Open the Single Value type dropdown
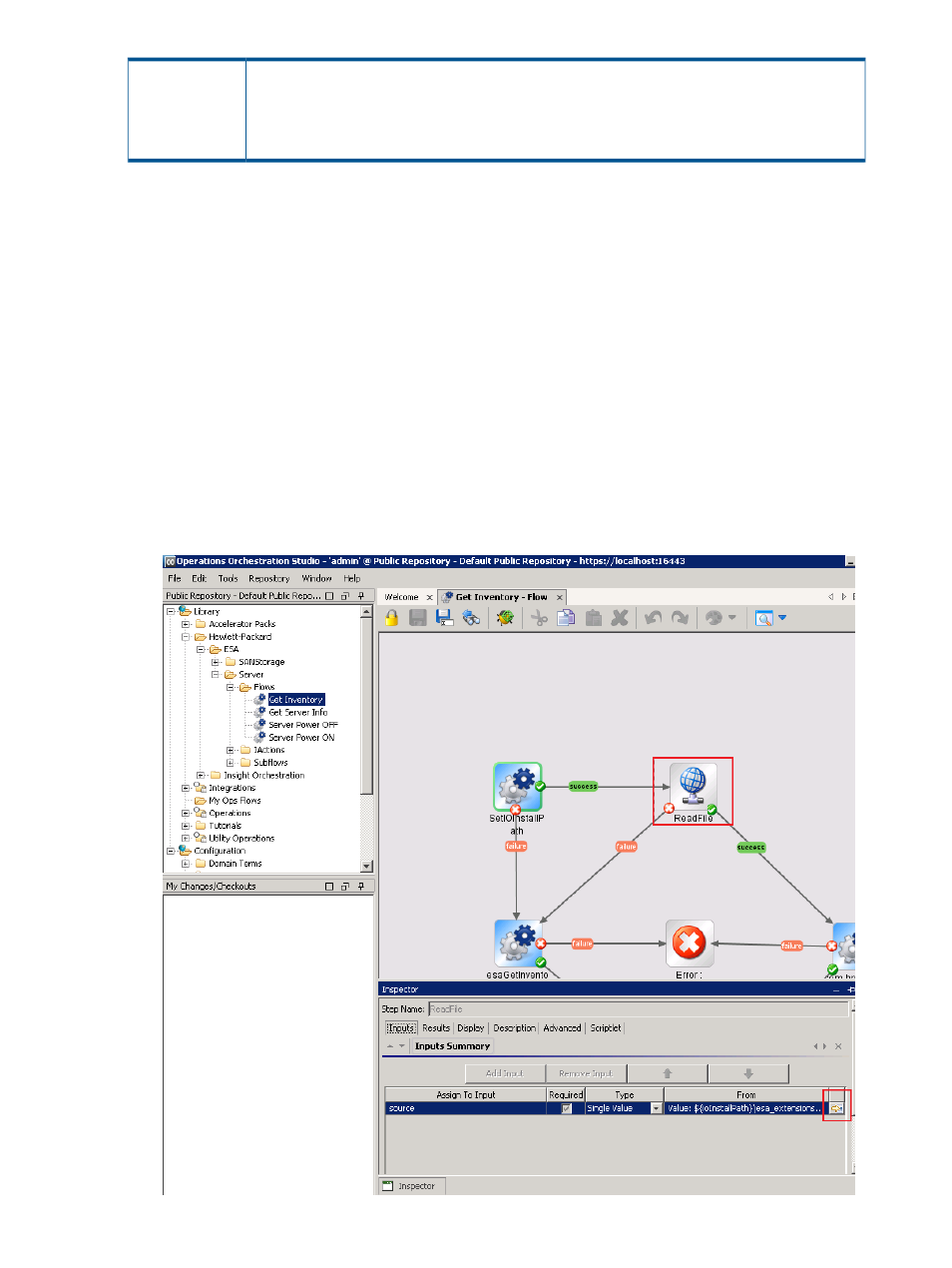This screenshot has width=952, height=1268. coord(657,1108)
